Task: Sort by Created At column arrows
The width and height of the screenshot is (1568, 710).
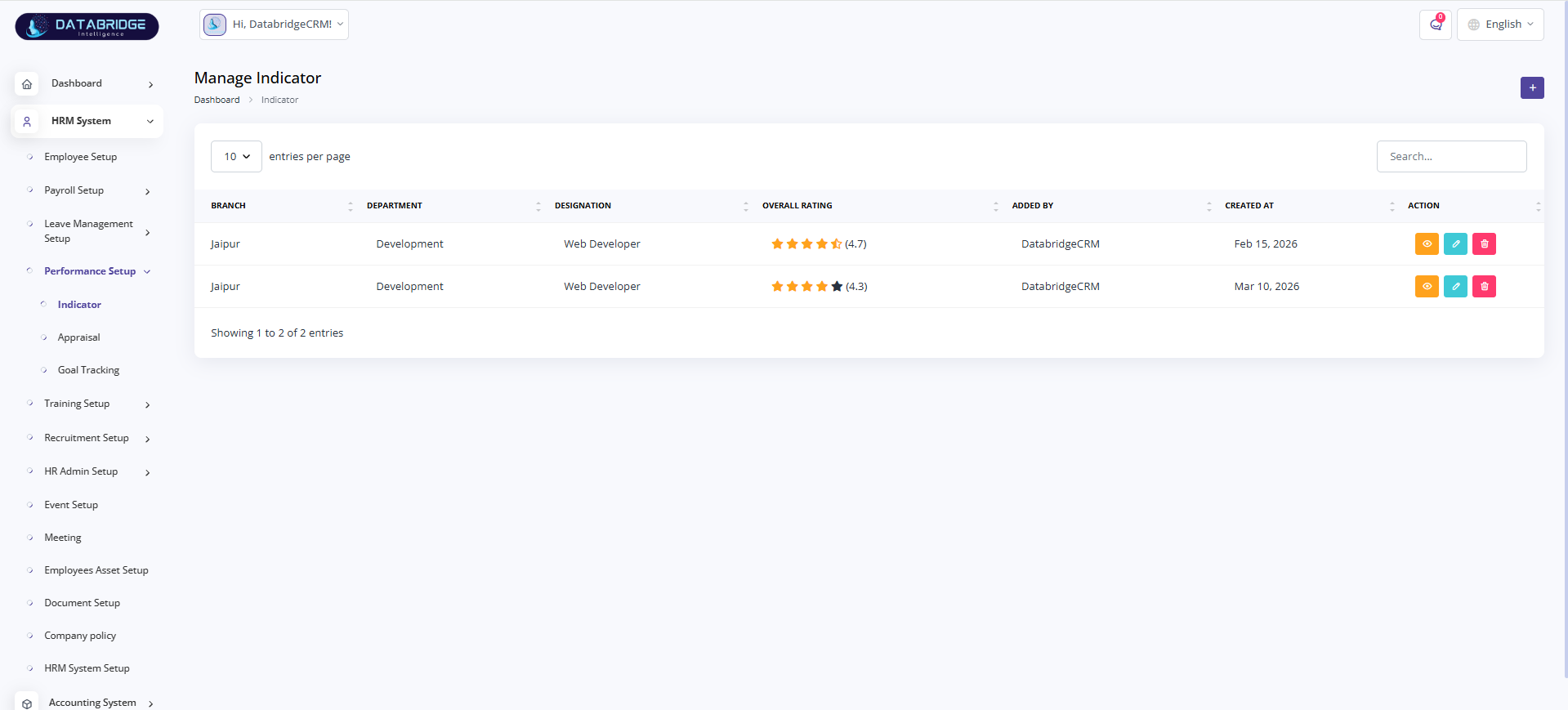Action: click(1392, 207)
